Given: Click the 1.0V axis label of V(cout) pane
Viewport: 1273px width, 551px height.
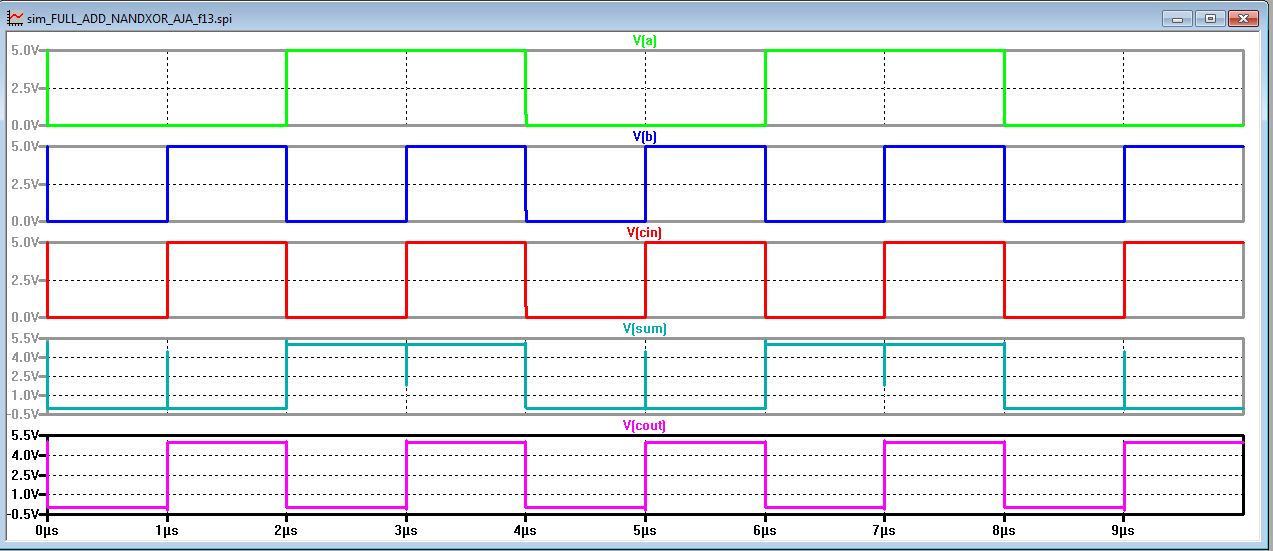Looking at the screenshot, I should coord(25,493).
